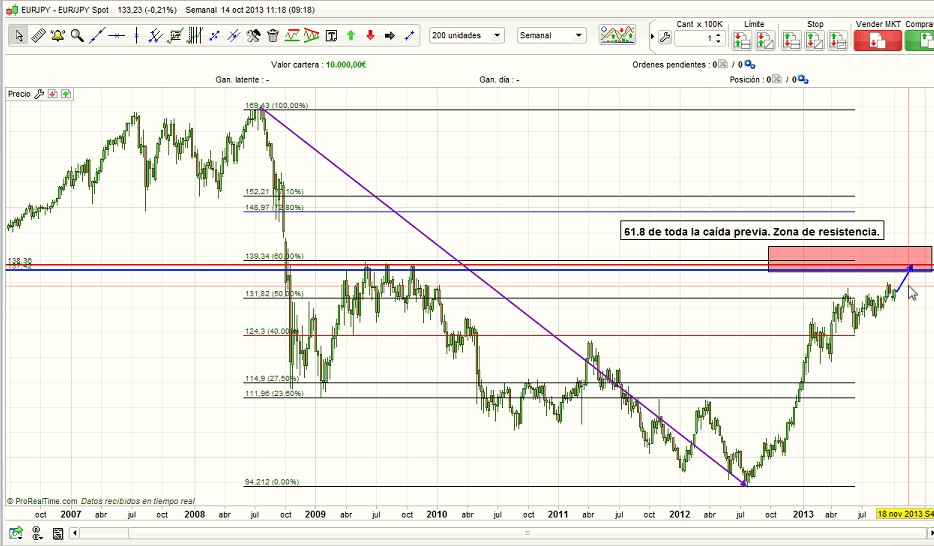Open the Precio panel wrench settings
The width and height of the screenshot is (934, 546).
pos(39,94)
